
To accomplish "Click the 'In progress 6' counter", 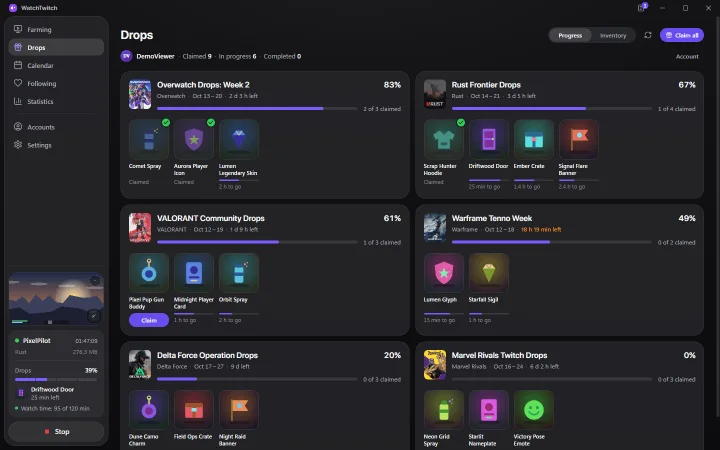I will point(237,56).
